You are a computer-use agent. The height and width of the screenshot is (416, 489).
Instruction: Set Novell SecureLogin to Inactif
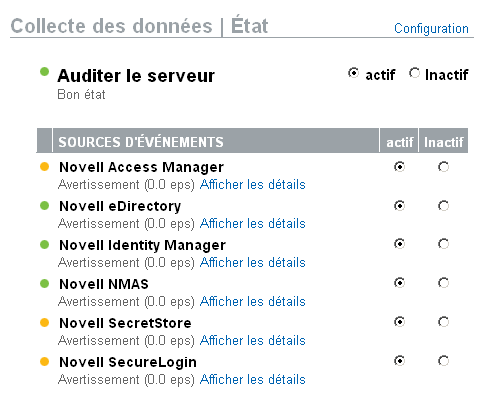(443, 361)
